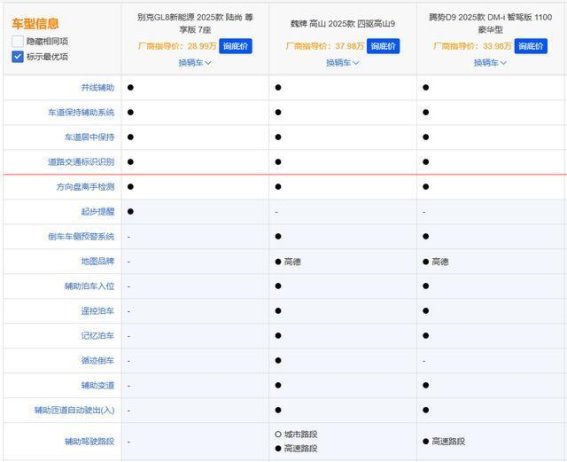567x462 pixels.
Task: Open the 辅助匝道自动驶出(入) parameter link
Action: pos(74,410)
